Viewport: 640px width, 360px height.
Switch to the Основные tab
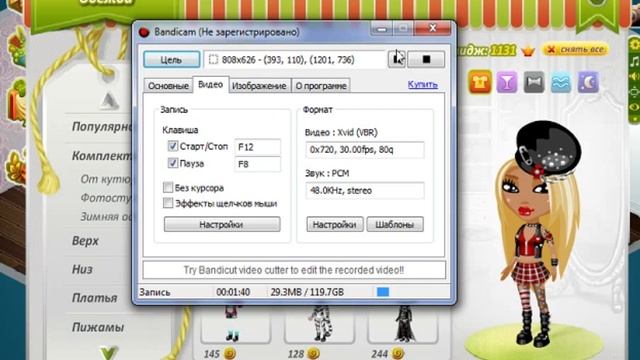(168, 86)
